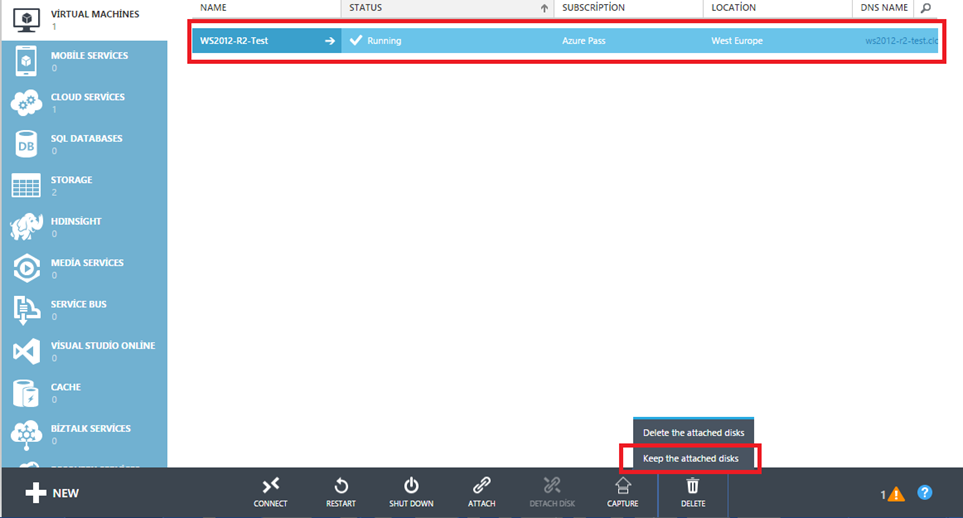
Task: Choose Keep the attached disks
Action: pos(691,458)
